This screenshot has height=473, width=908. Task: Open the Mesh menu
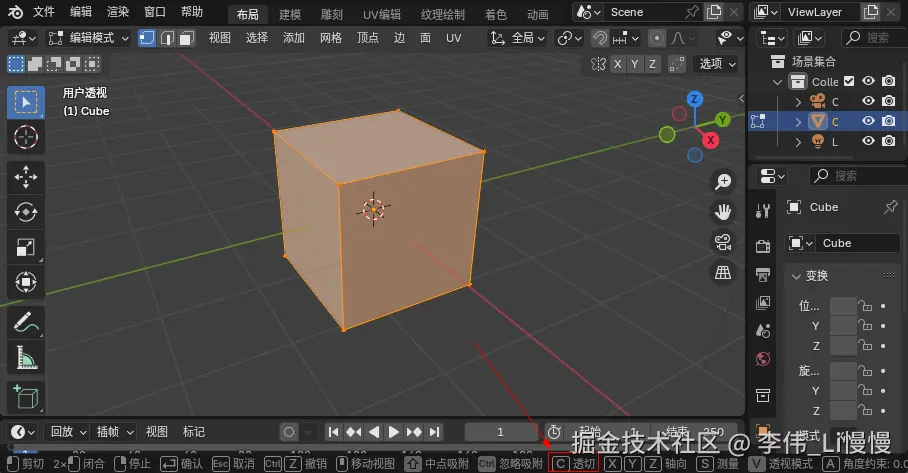tap(331, 38)
